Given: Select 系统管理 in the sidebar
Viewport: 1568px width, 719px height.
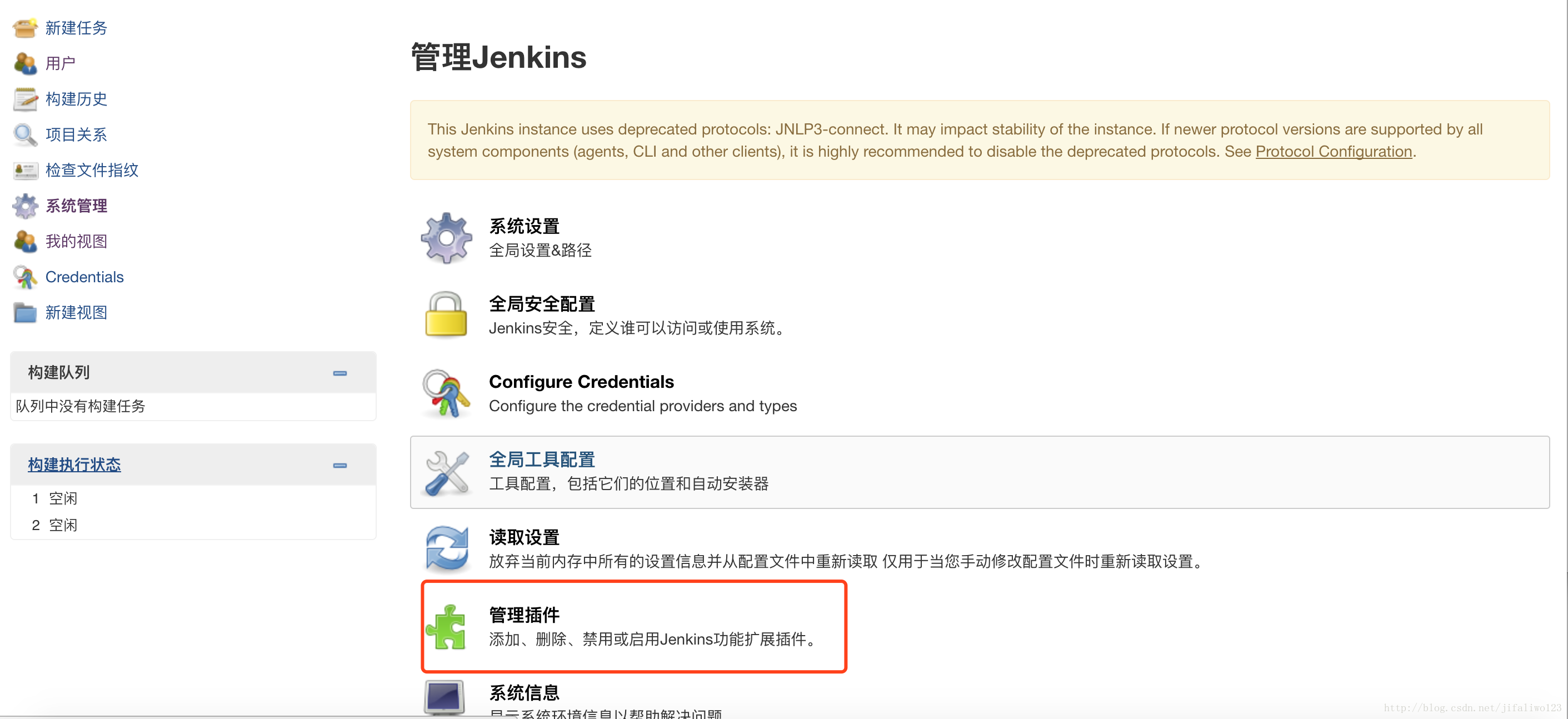Looking at the screenshot, I should (x=76, y=206).
